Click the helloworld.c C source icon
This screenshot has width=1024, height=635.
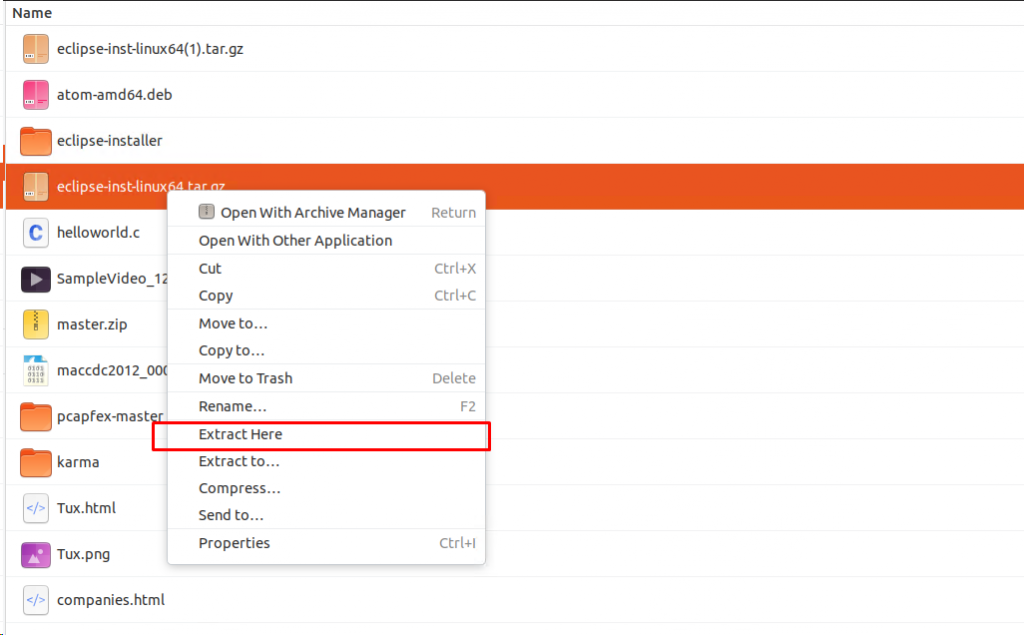click(x=35, y=233)
